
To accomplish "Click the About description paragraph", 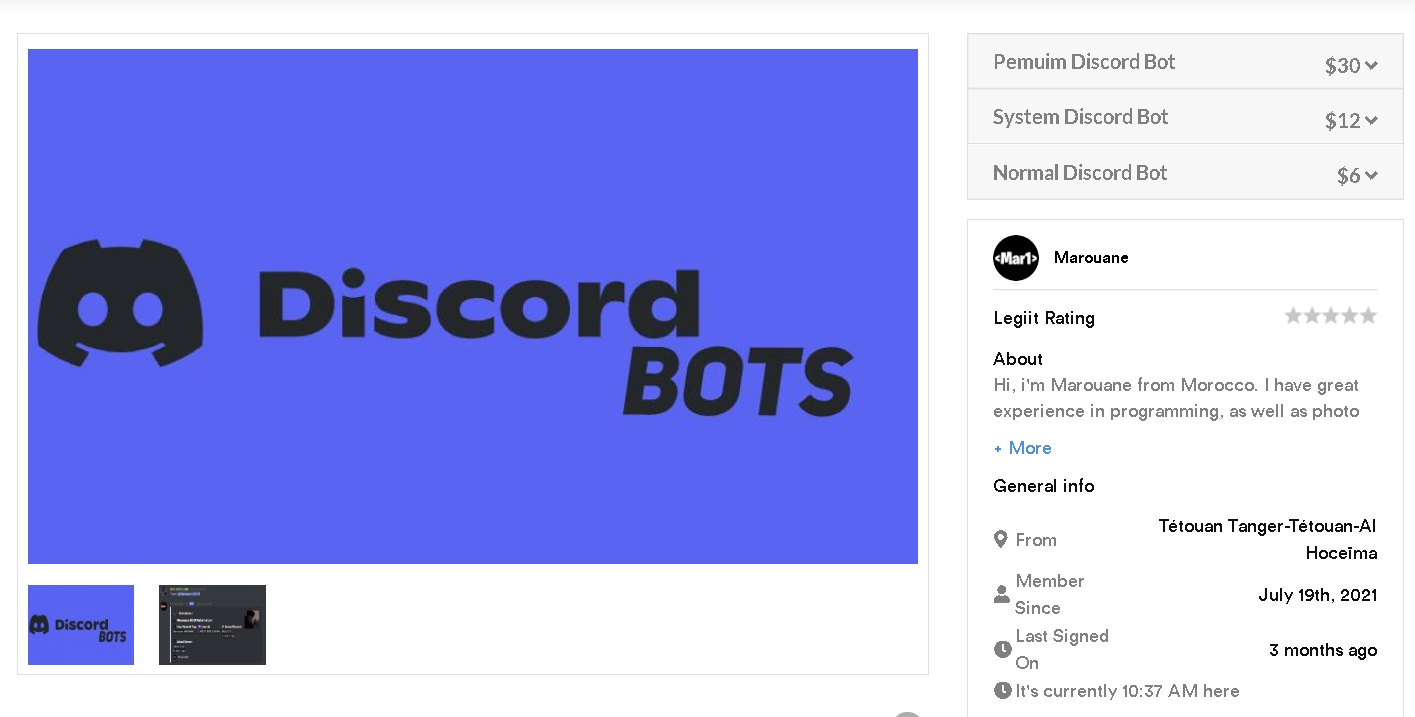I will [x=1176, y=398].
